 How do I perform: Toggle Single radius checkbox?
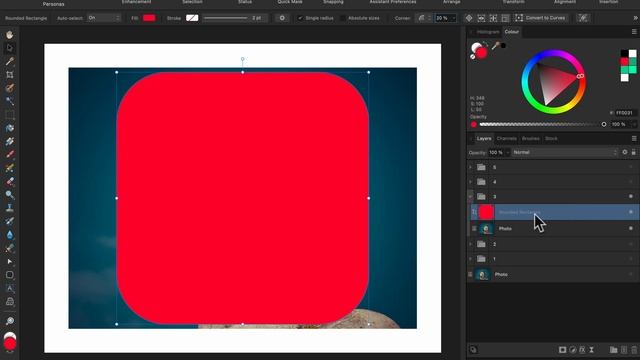tap(300, 18)
